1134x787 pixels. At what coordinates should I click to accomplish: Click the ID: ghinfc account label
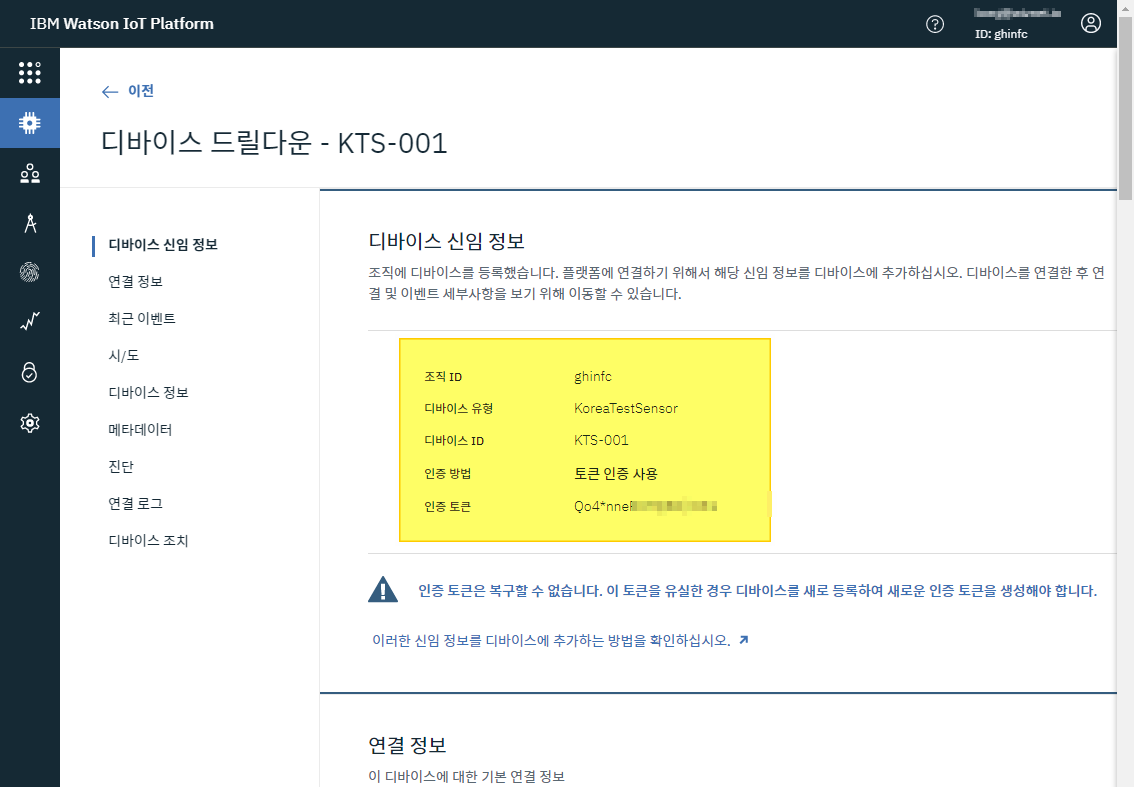(x=1001, y=34)
